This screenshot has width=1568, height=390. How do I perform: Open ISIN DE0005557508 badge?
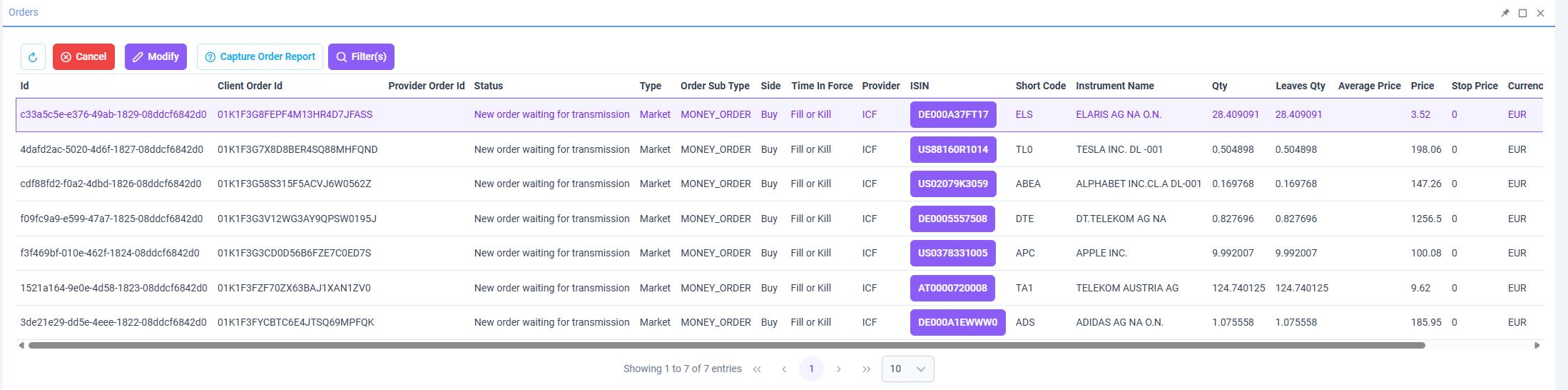[x=952, y=219]
